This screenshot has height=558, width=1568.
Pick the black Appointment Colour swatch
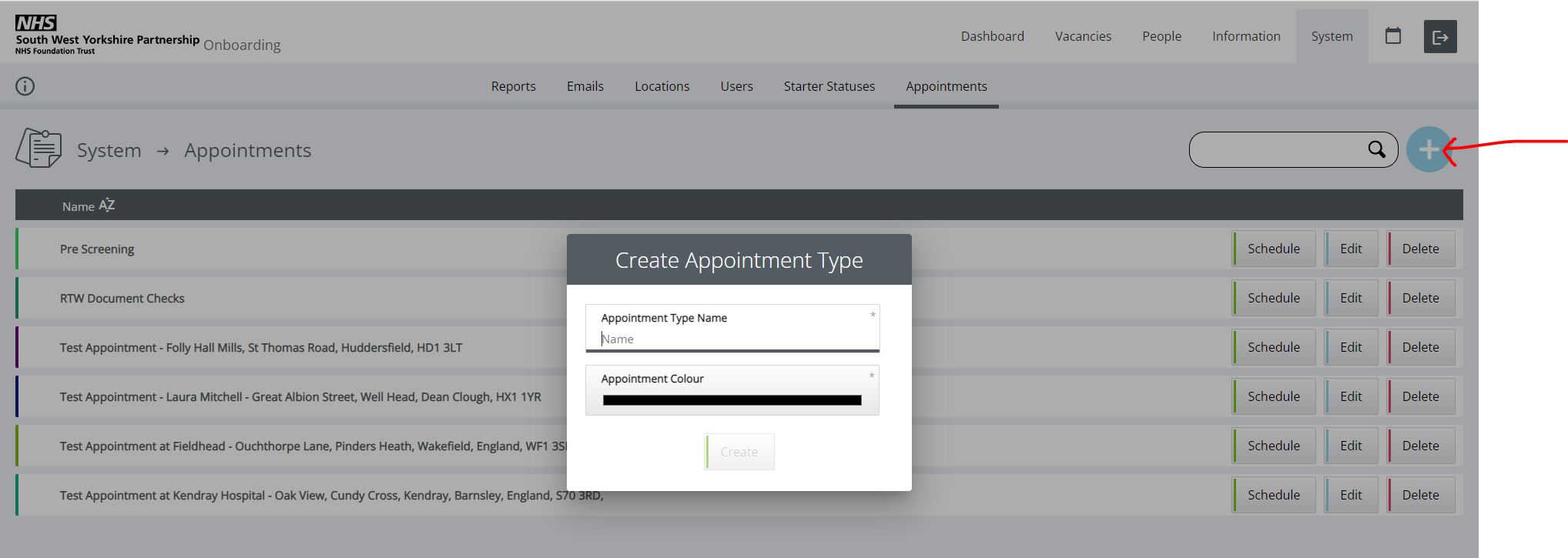732,400
